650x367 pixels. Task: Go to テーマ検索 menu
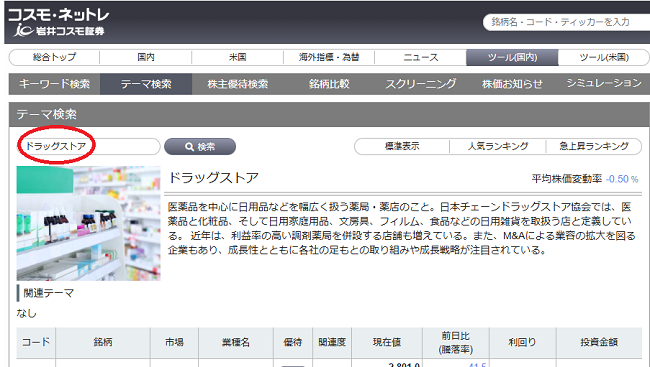coord(146,84)
